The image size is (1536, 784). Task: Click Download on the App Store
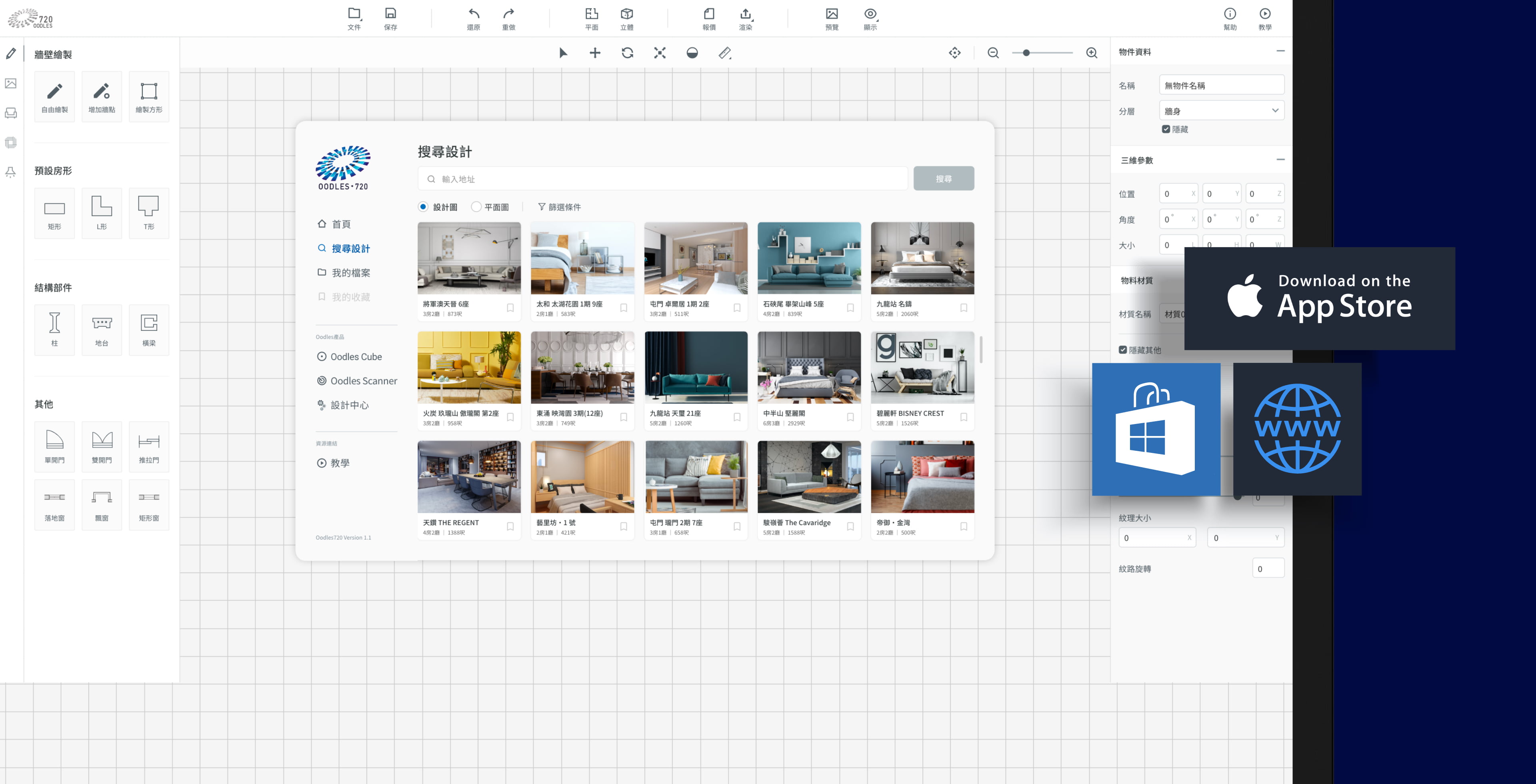coord(1320,299)
